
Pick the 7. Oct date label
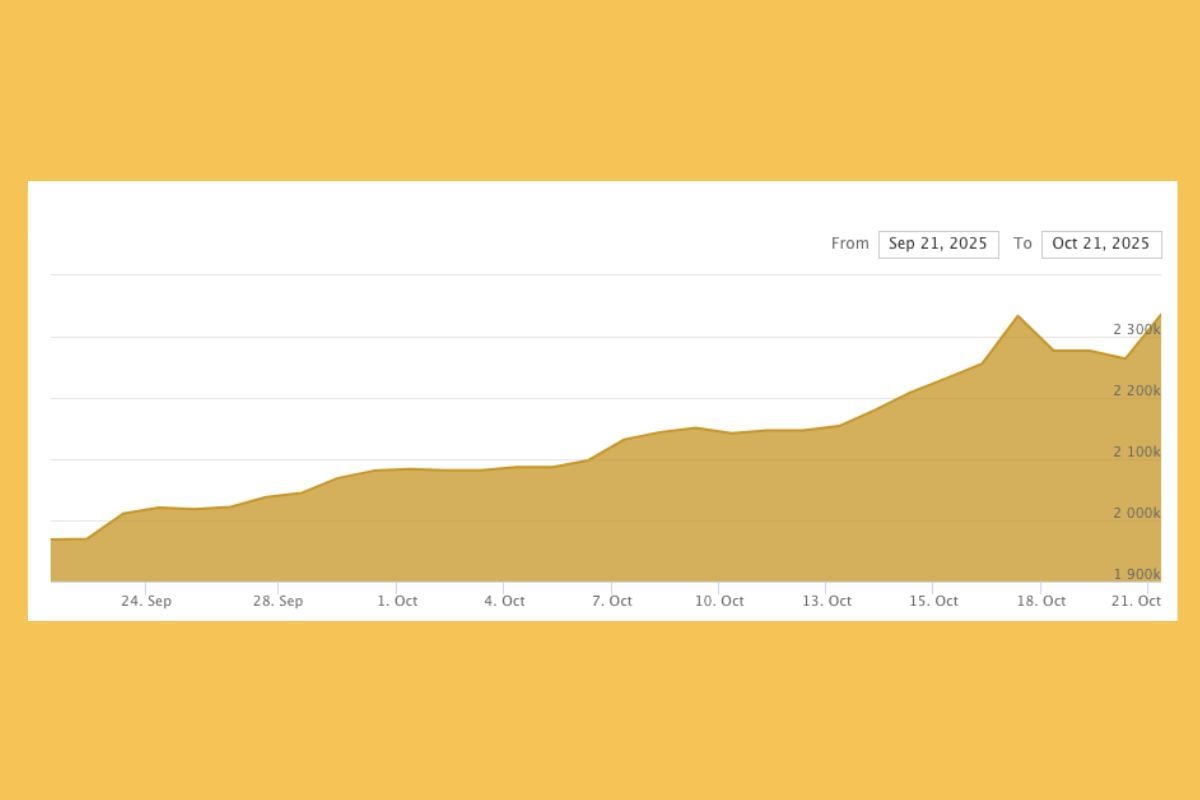[x=612, y=601]
